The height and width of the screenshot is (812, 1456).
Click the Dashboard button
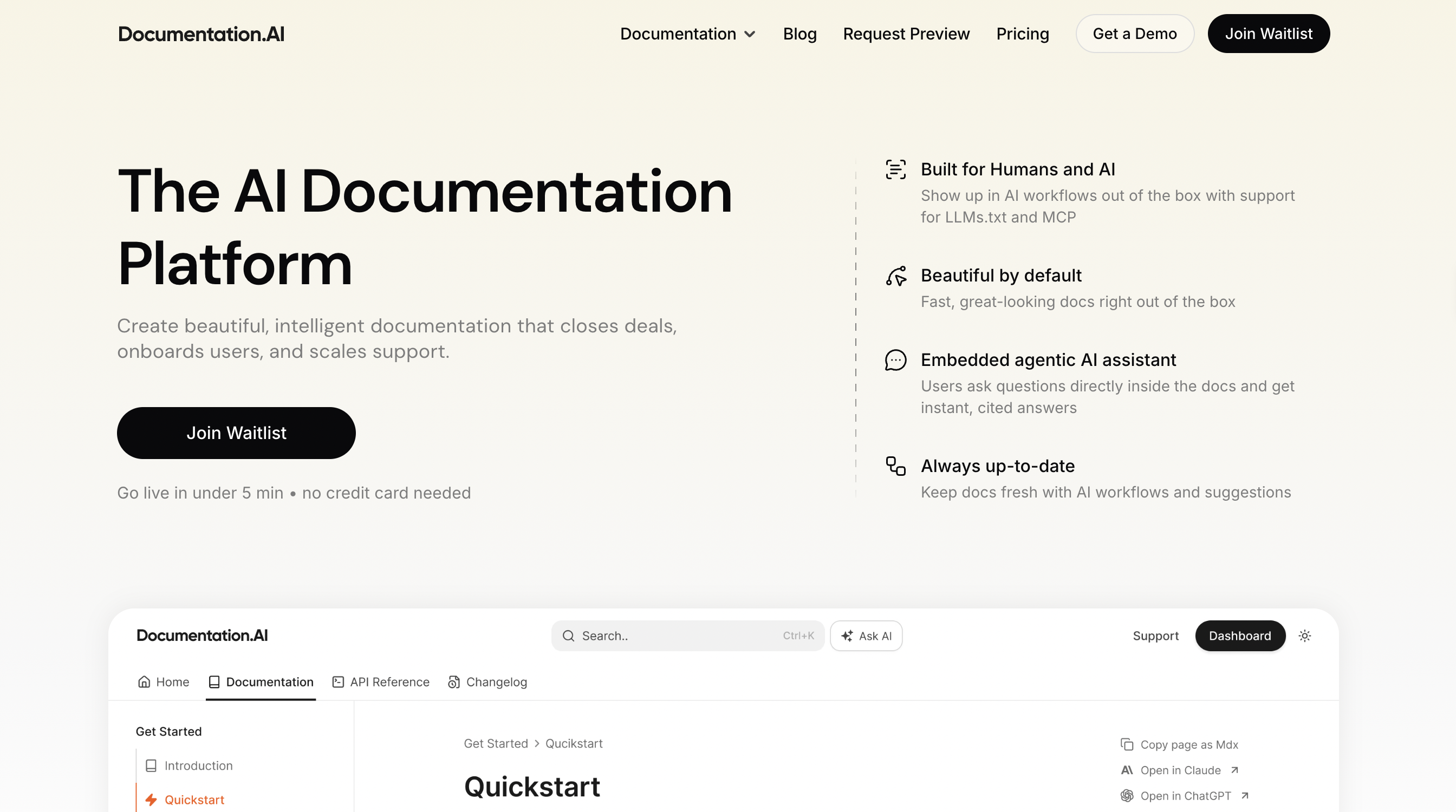tap(1240, 636)
